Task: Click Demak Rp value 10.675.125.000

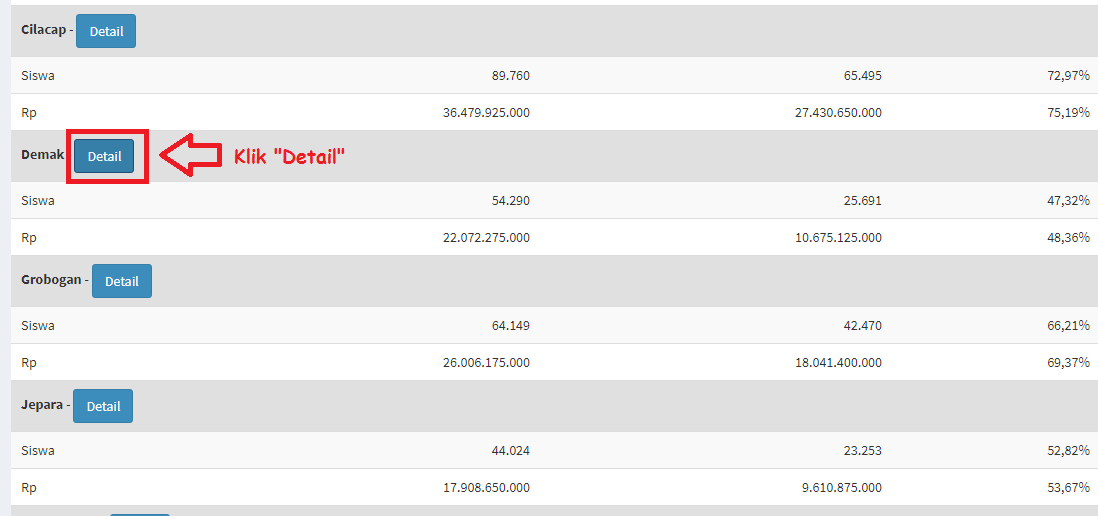Action: (x=839, y=237)
